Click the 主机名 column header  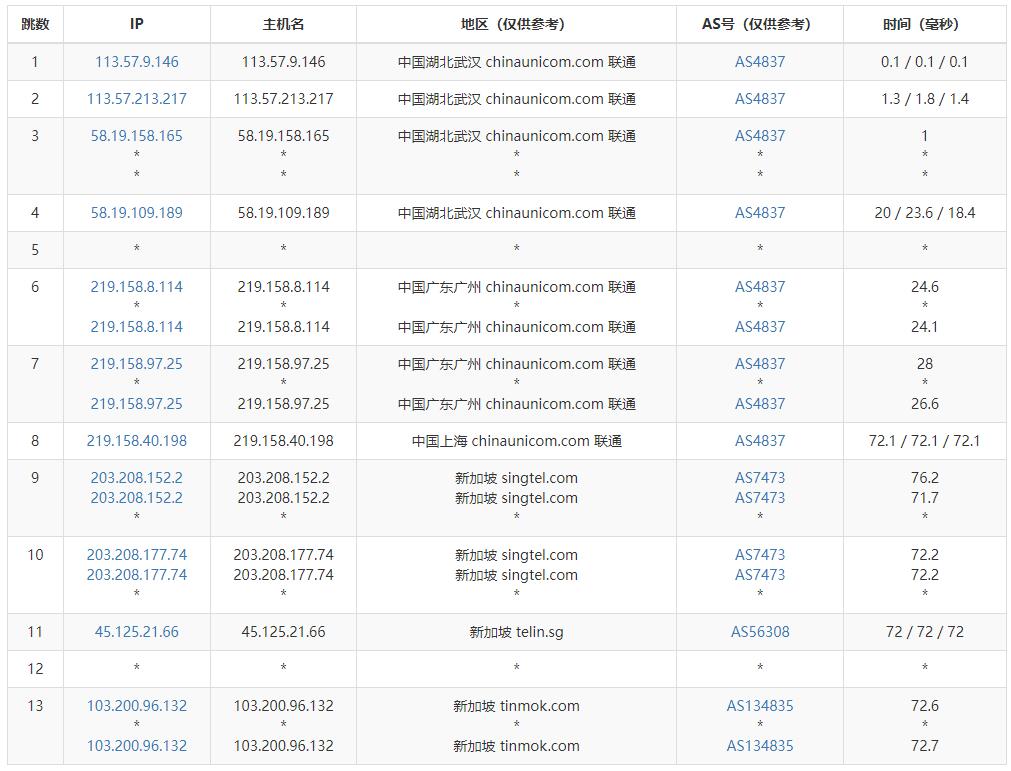pyautogui.click(x=283, y=24)
